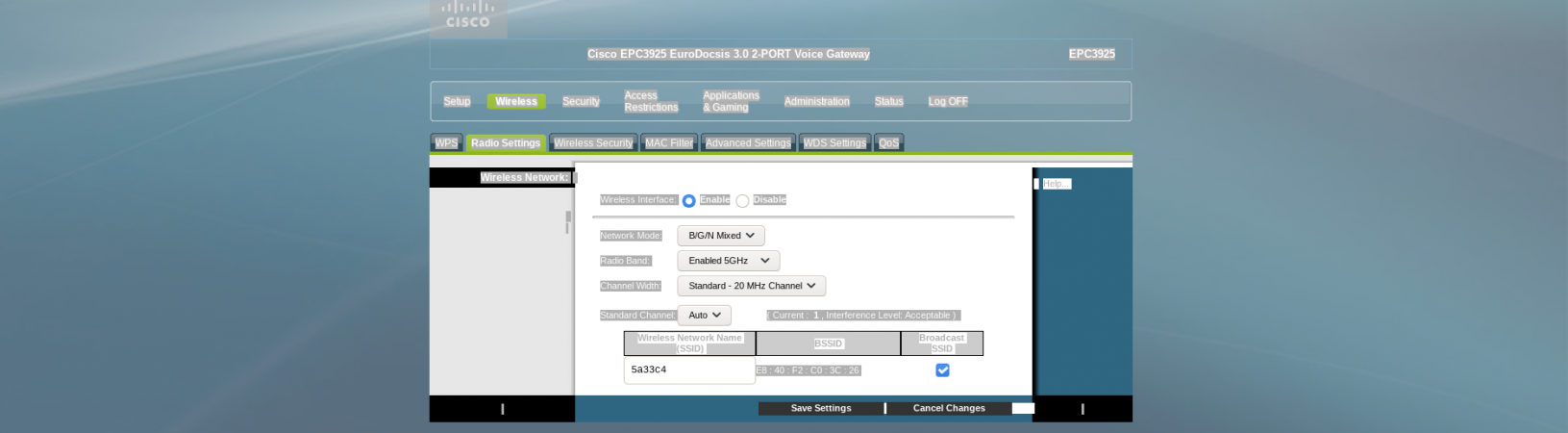Click Save Settings button
1568x433 pixels.
pyautogui.click(x=821, y=408)
